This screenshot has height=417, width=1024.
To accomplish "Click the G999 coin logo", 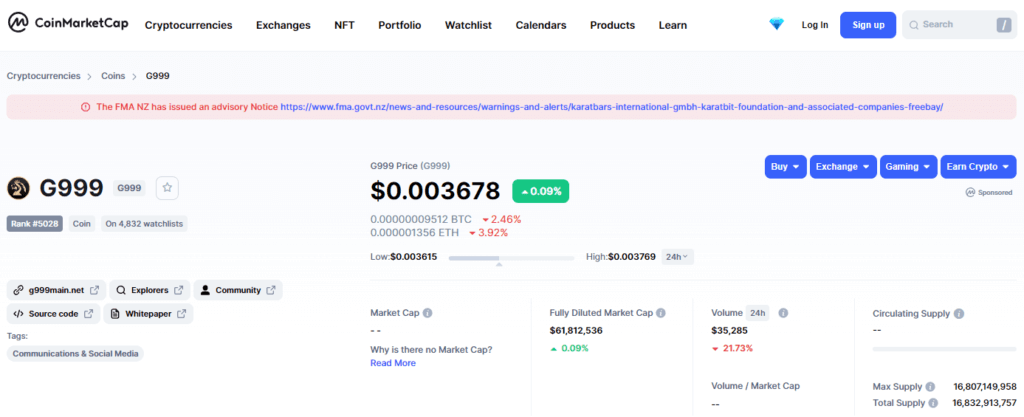I will tap(18, 188).
